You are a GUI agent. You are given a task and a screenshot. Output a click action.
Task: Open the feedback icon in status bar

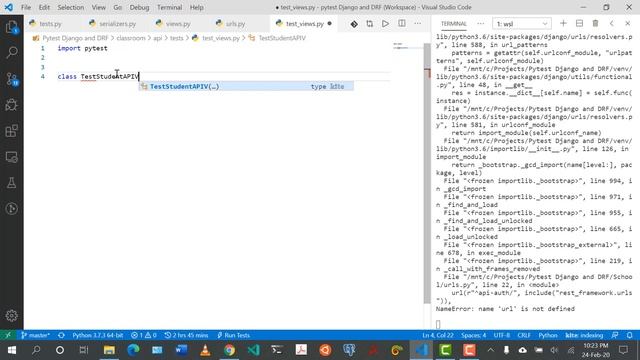coord(615,335)
